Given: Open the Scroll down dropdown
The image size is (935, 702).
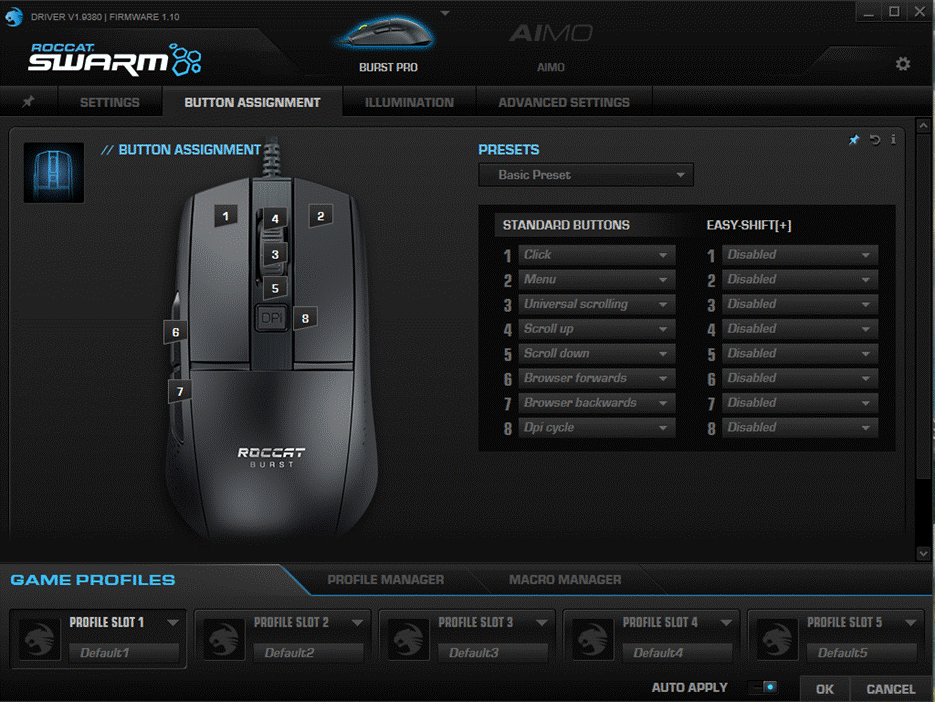Looking at the screenshot, I should point(596,353).
